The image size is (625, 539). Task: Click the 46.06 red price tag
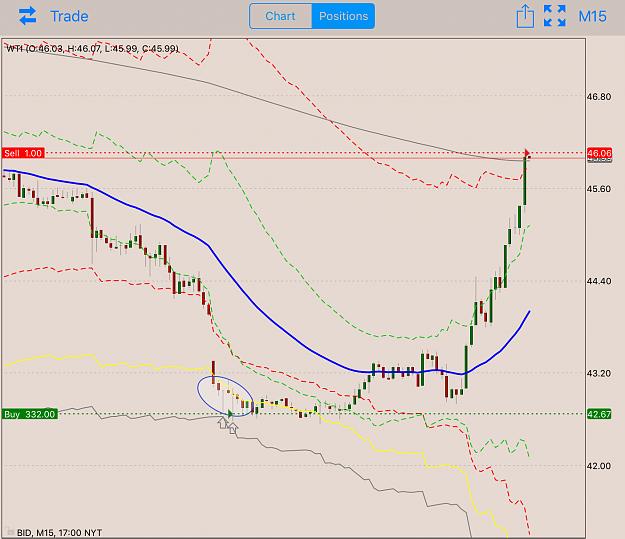(x=599, y=153)
